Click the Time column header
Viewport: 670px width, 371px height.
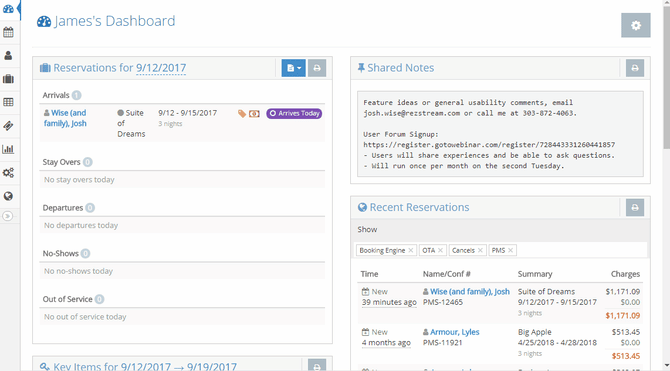click(369, 274)
